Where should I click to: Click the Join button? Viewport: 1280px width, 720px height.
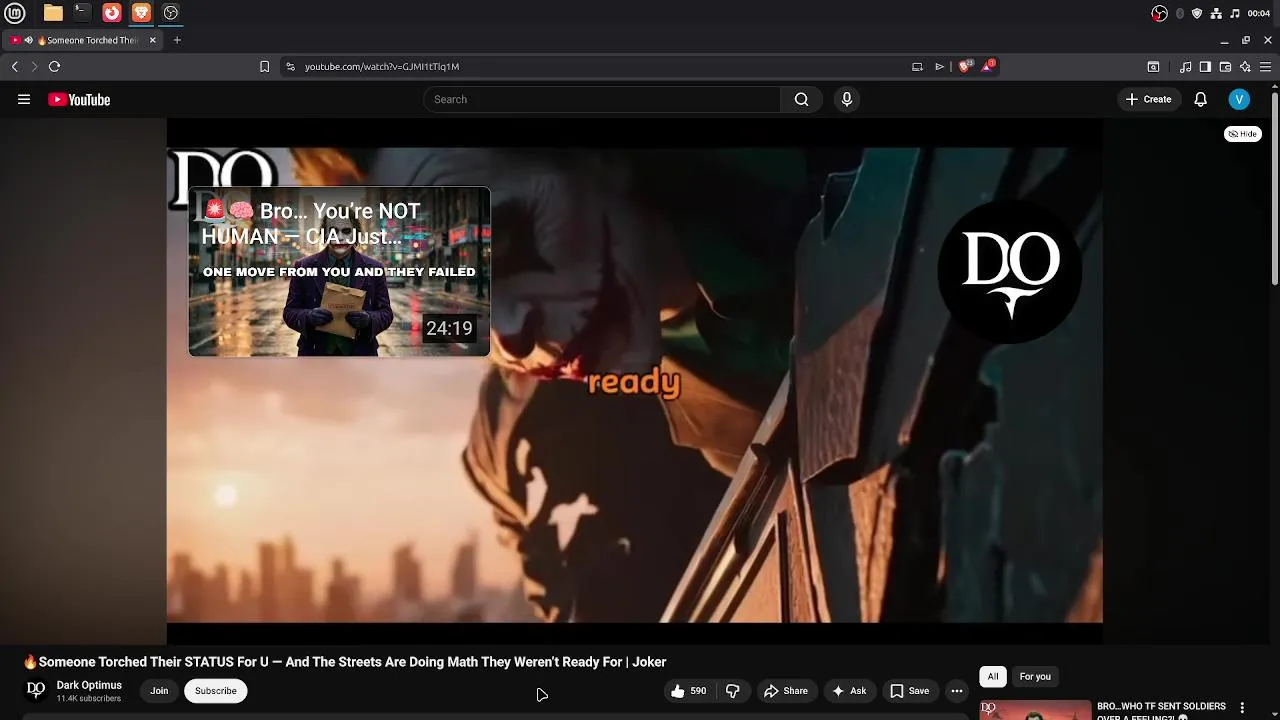(x=159, y=691)
